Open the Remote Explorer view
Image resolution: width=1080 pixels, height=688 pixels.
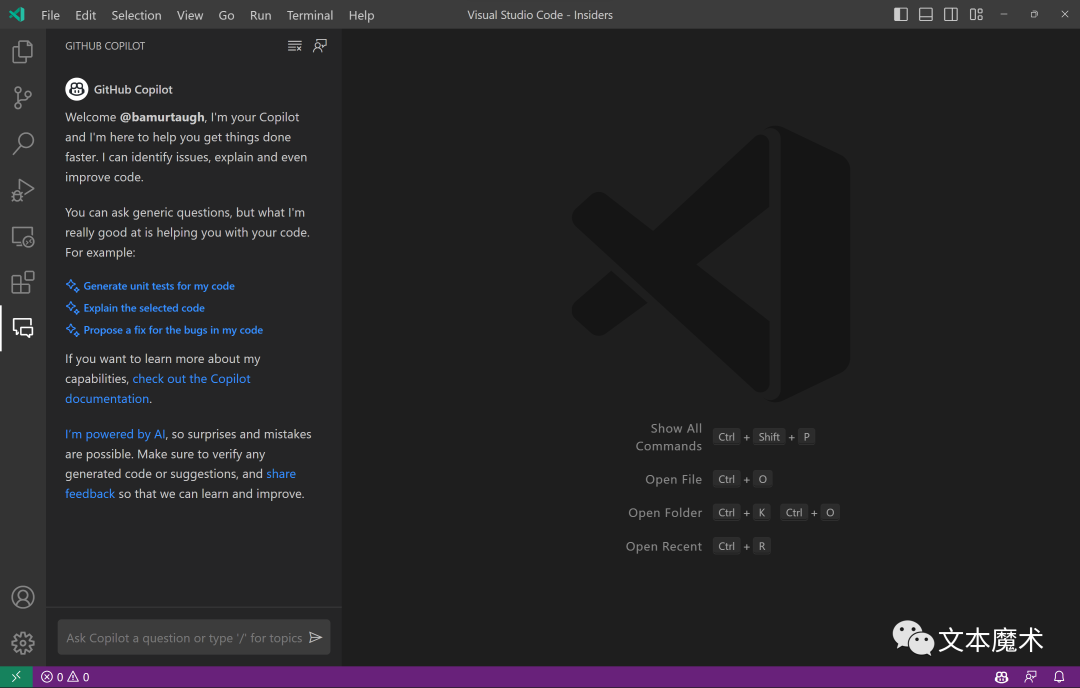coord(23,236)
